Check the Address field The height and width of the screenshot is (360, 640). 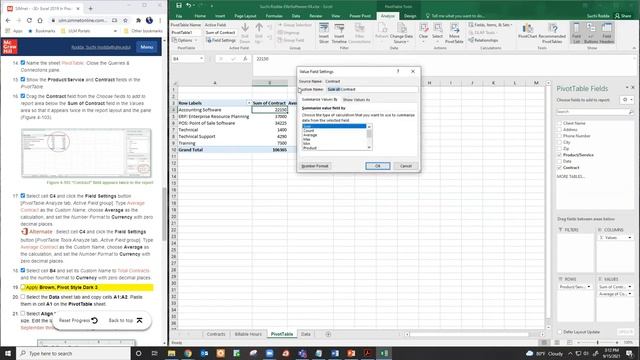tap(559, 129)
